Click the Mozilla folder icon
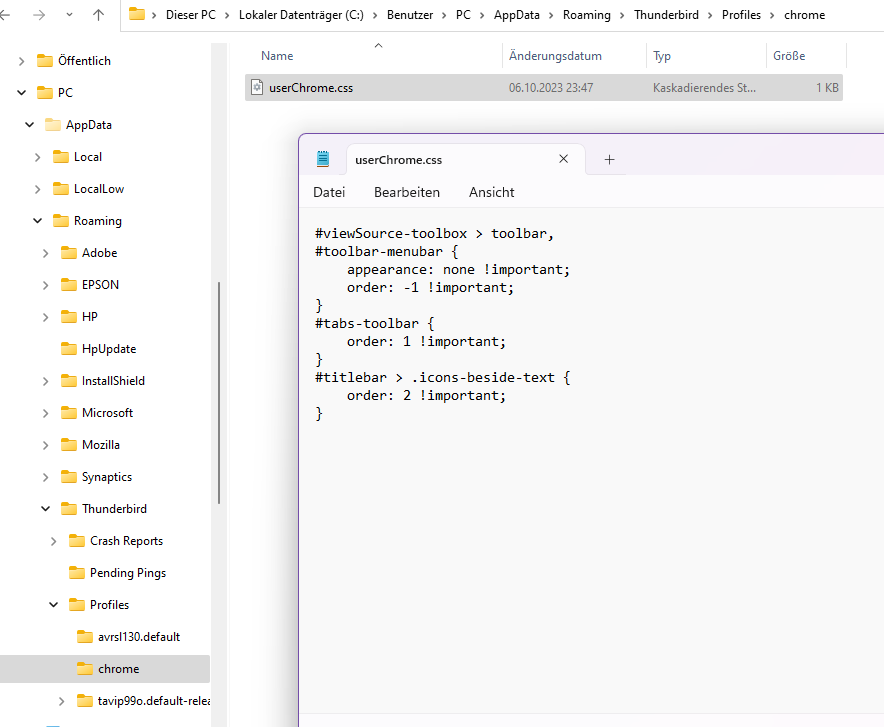884x727 pixels. coord(69,445)
